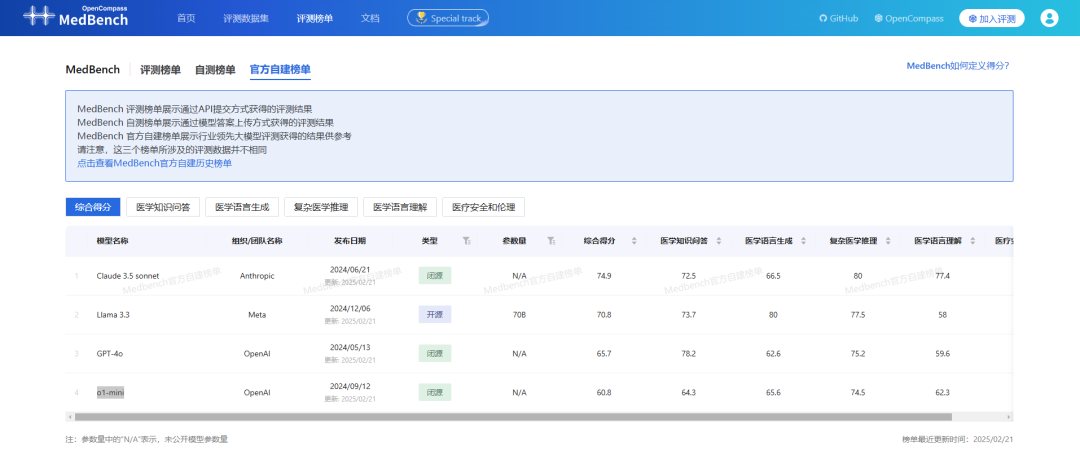
Task: Click the 70B parameter value
Action: coord(519,315)
